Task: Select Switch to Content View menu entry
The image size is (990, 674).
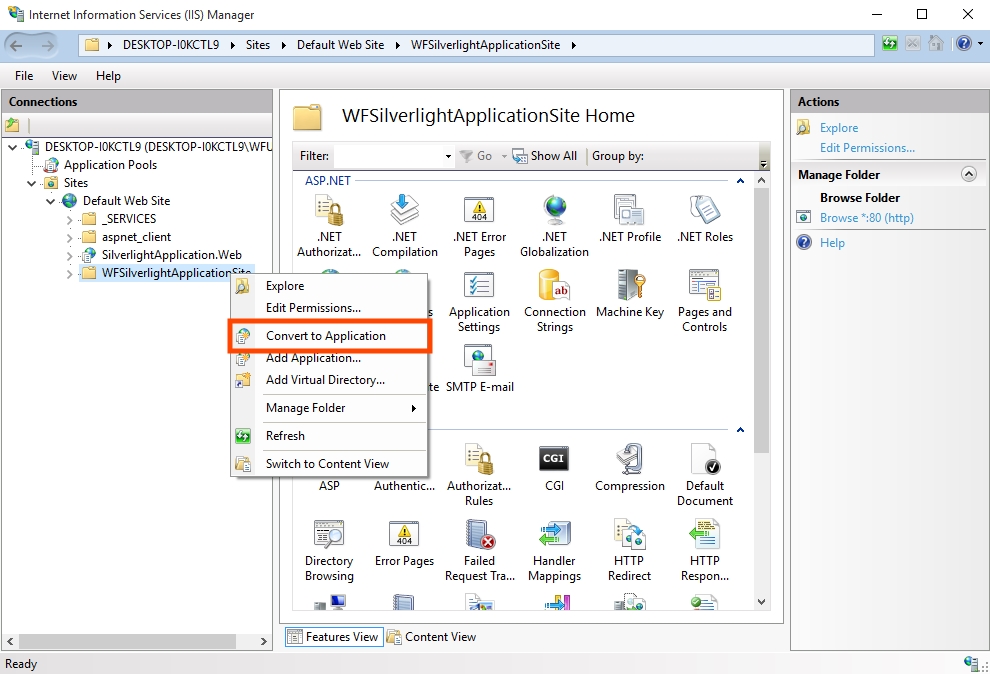Action: [327, 464]
